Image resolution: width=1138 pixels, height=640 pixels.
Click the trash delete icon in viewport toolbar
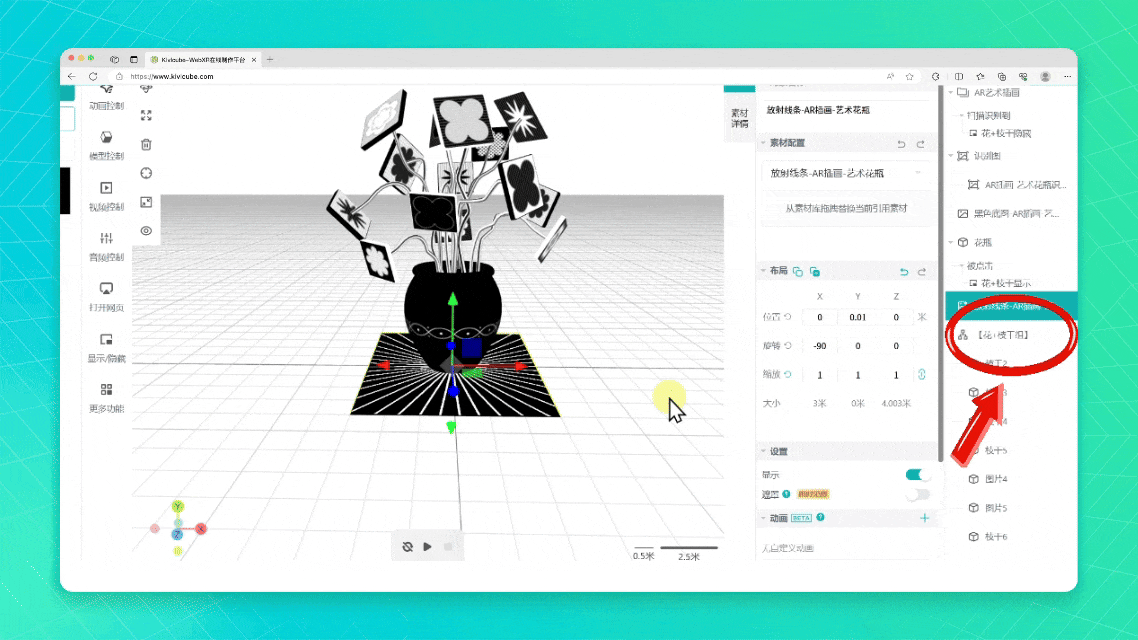tap(146, 144)
